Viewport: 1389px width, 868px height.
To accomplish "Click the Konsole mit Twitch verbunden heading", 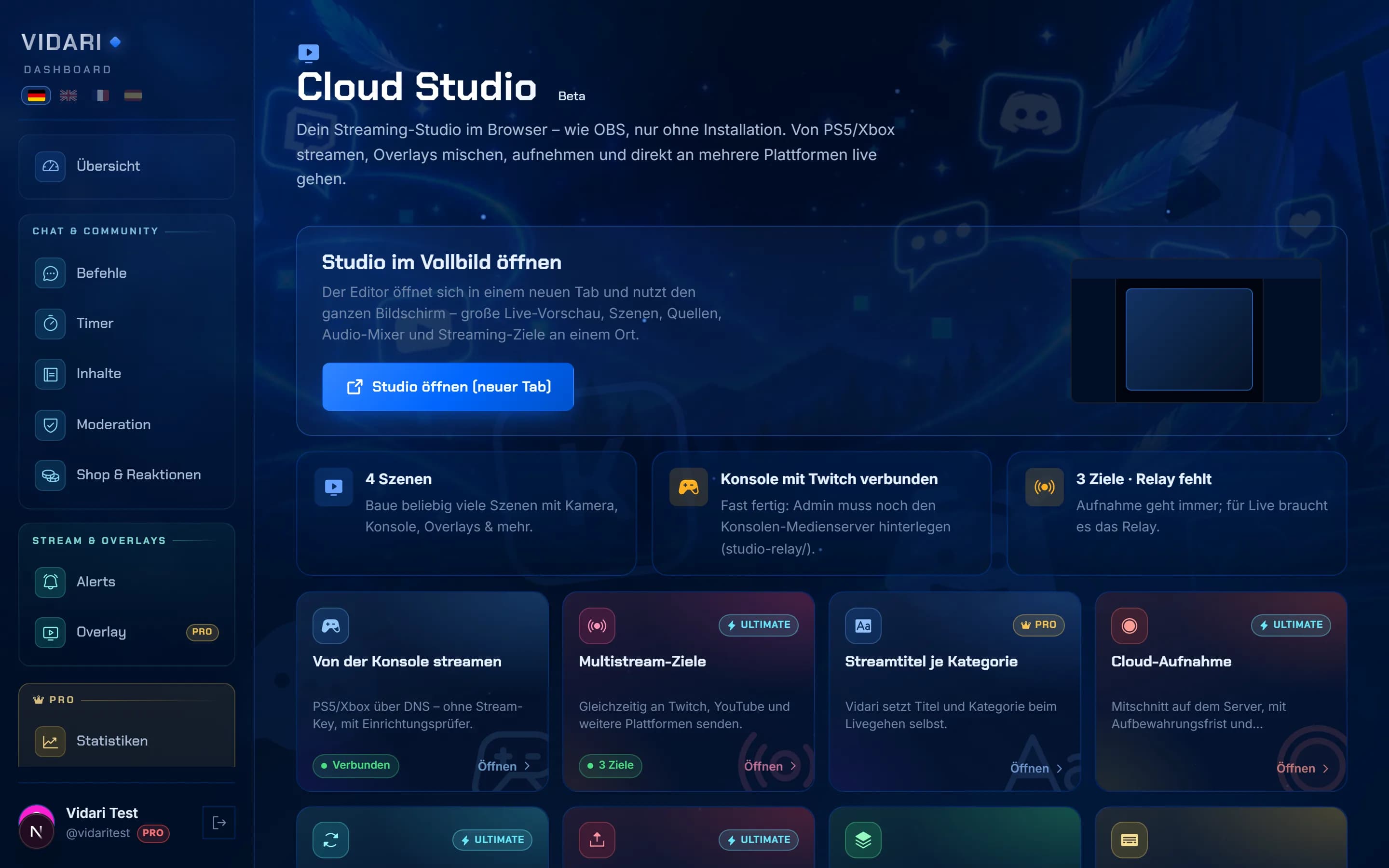I will point(829,479).
